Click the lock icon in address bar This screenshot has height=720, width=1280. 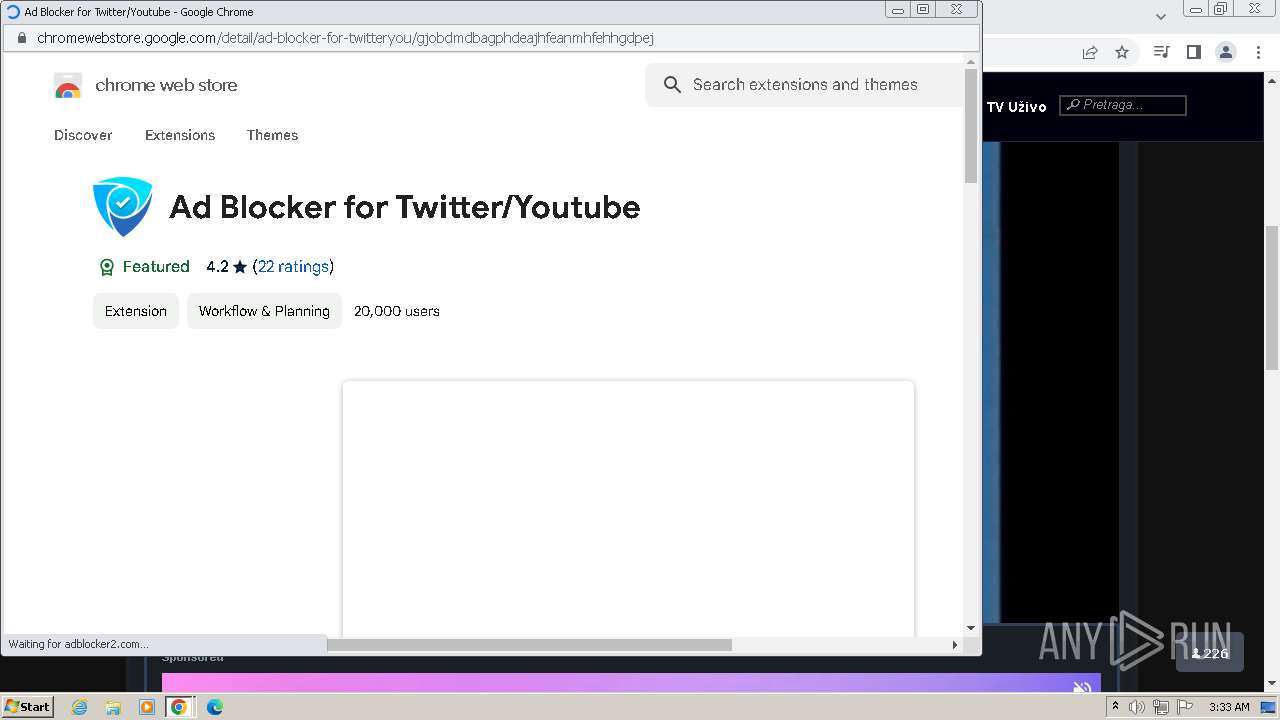(x=22, y=38)
